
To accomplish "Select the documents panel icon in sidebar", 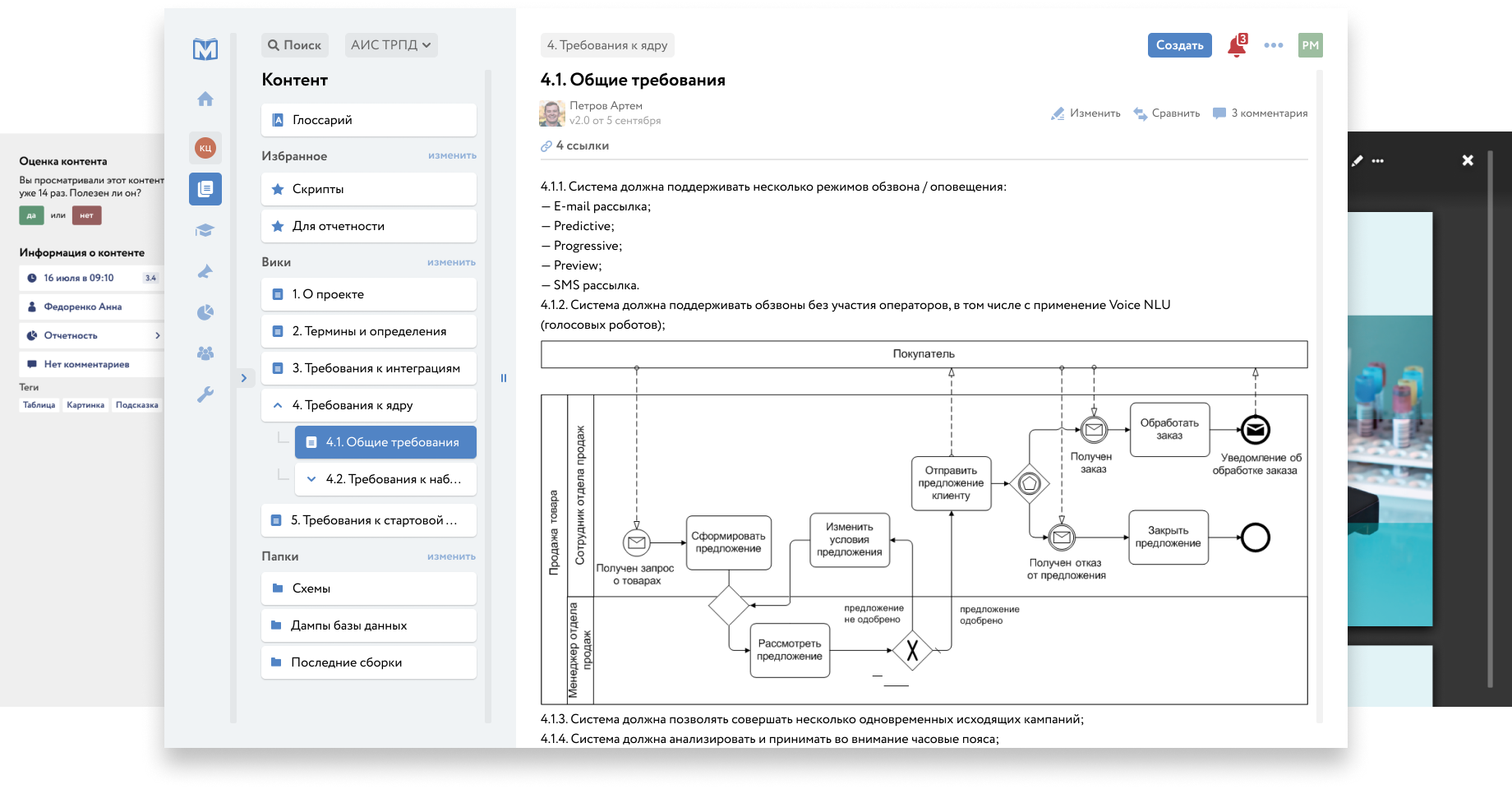I will pos(205,188).
